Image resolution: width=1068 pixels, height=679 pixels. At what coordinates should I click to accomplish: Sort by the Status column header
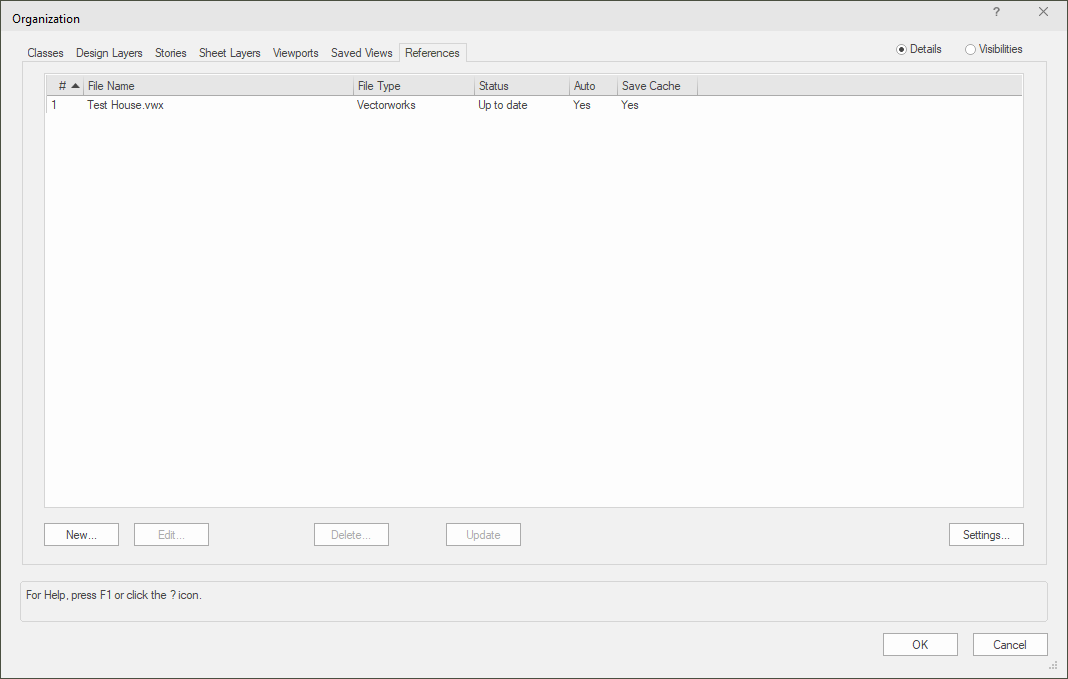pyautogui.click(x=520, y=86)
